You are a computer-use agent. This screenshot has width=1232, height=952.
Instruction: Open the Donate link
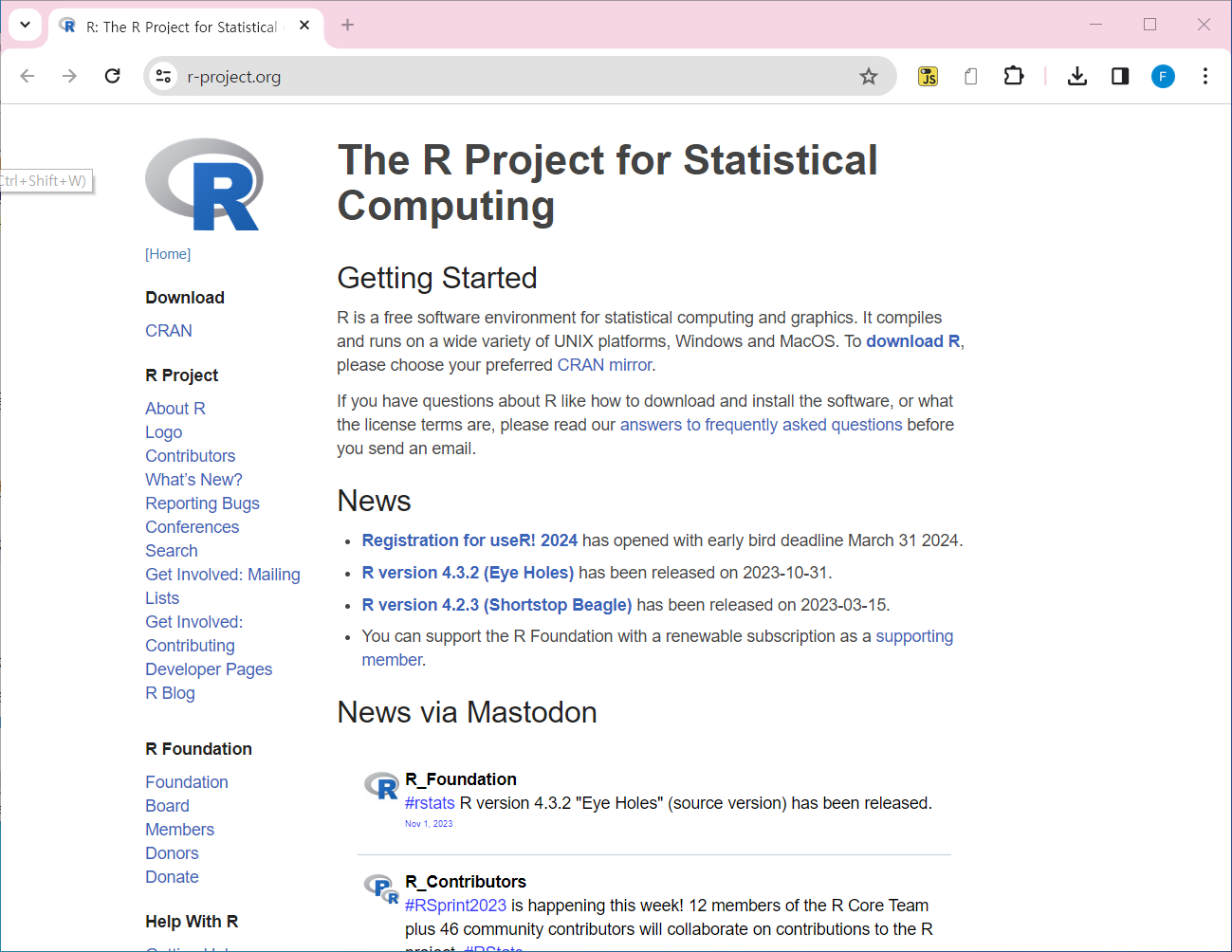172,877
